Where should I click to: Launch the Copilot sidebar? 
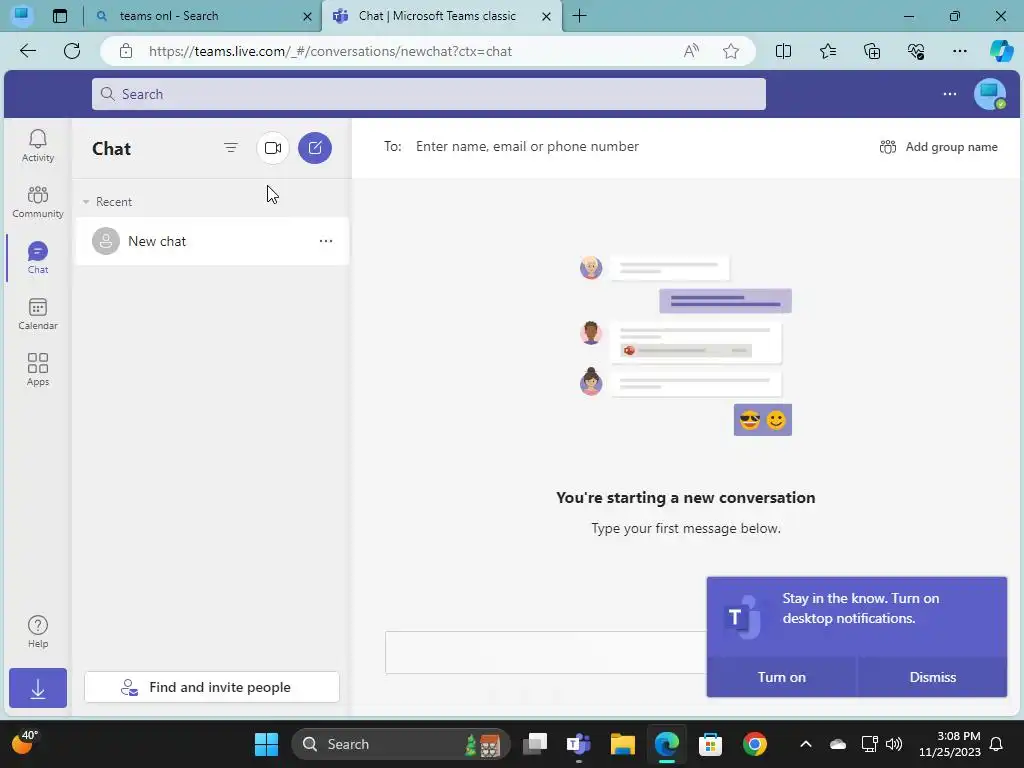(1001, 51)
